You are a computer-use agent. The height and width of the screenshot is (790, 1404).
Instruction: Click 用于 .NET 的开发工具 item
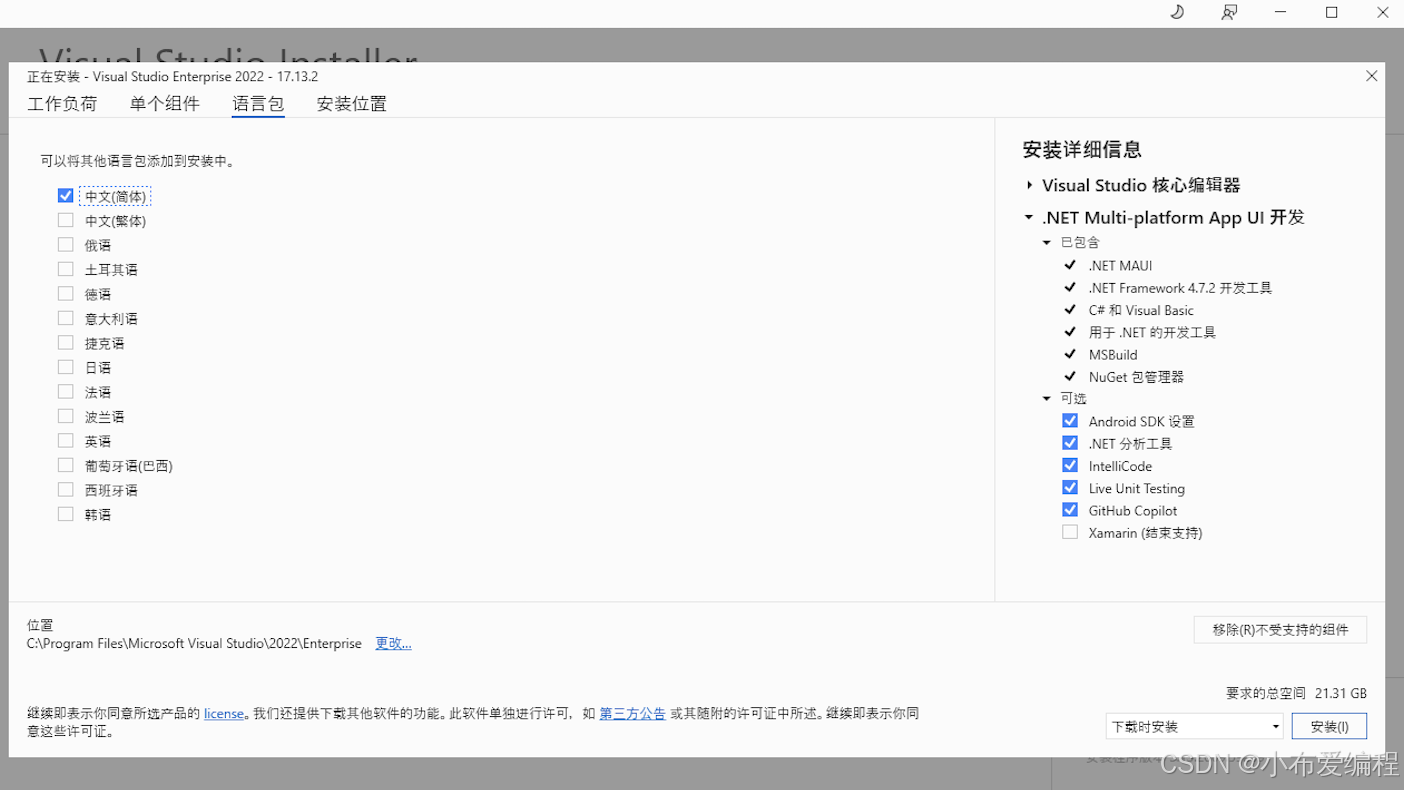click(1152, 332)
